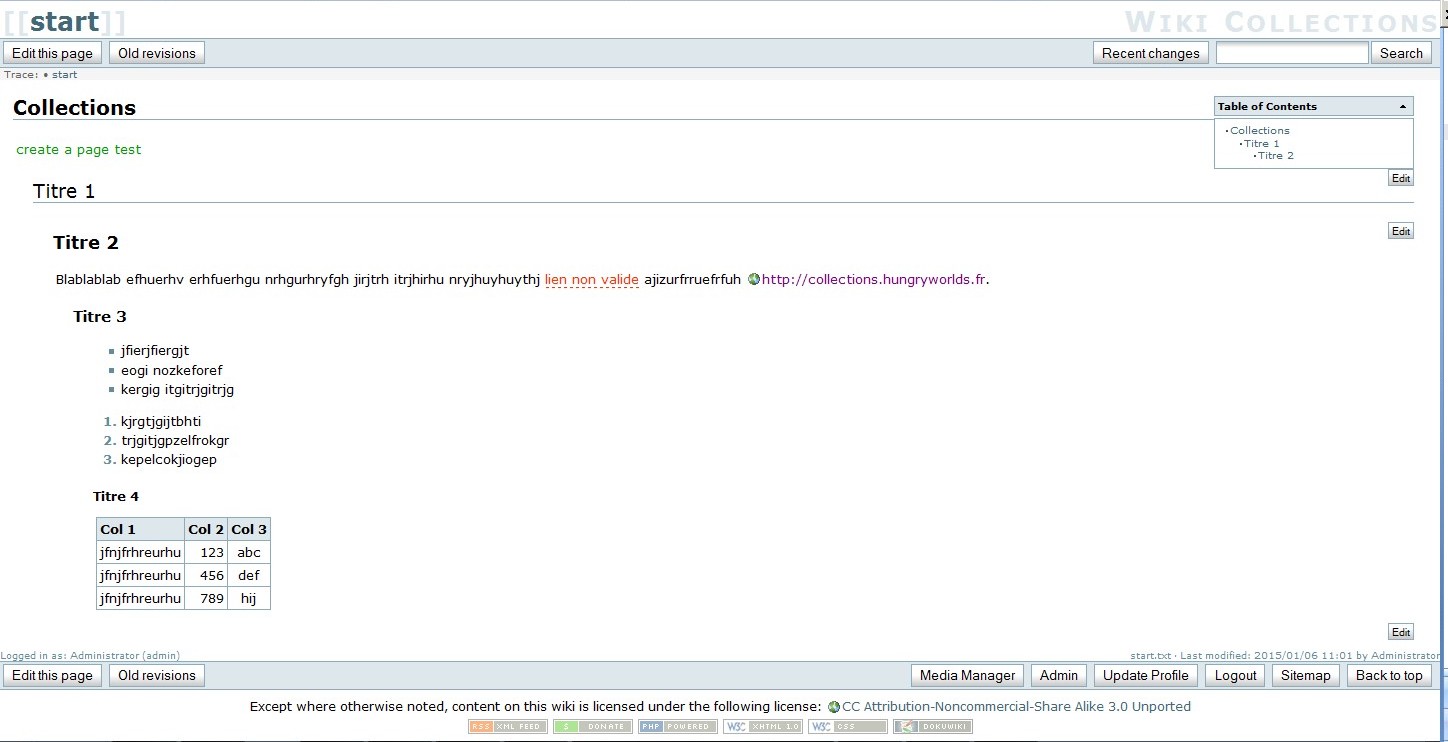Click the DokuWiki badge in footer

[x=932, y=727]
